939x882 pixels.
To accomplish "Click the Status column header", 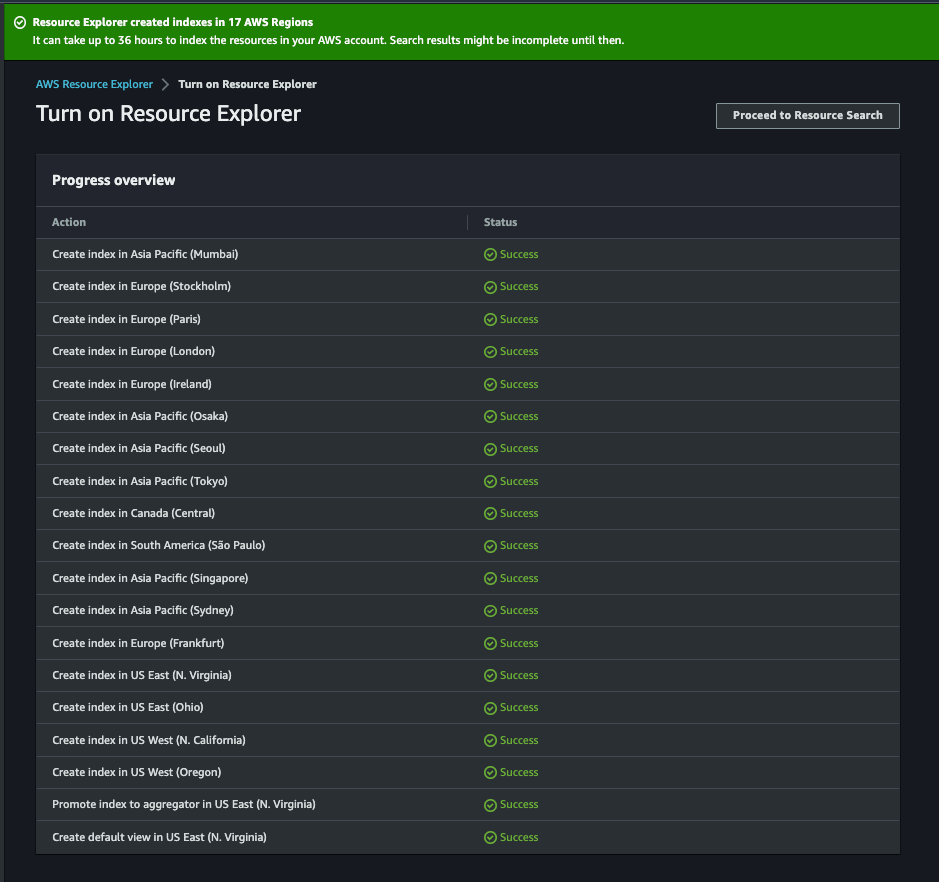I will (500, 222).
